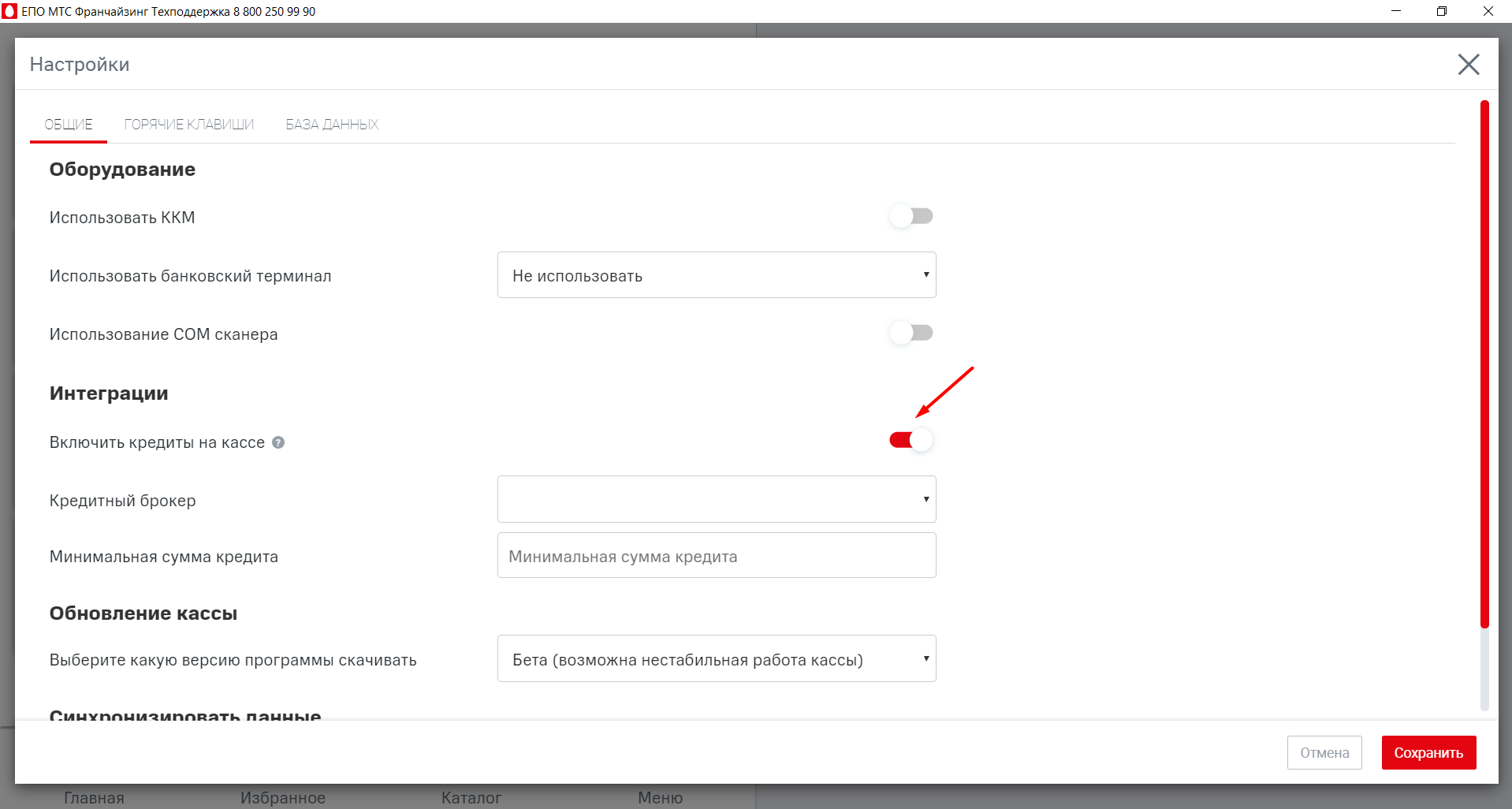Image resolution: width=1512 pixels, height=809 pixels.
Task: Click the red vertical scrollbar thumb
Action: [1484, 363]
